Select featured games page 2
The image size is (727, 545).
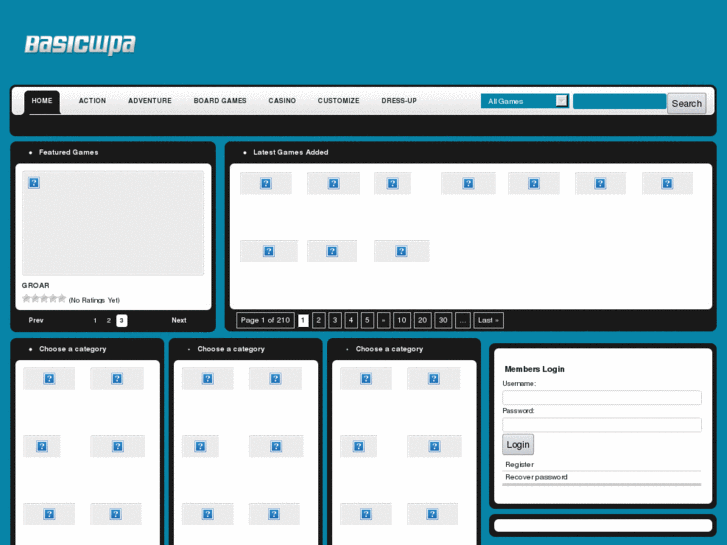108,321
